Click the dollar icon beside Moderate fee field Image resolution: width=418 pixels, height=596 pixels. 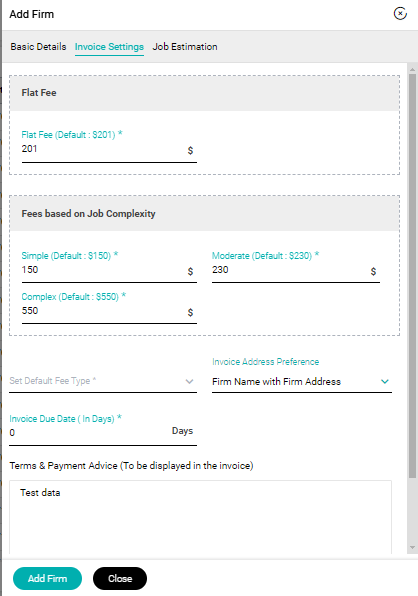[x=373, y=271]
